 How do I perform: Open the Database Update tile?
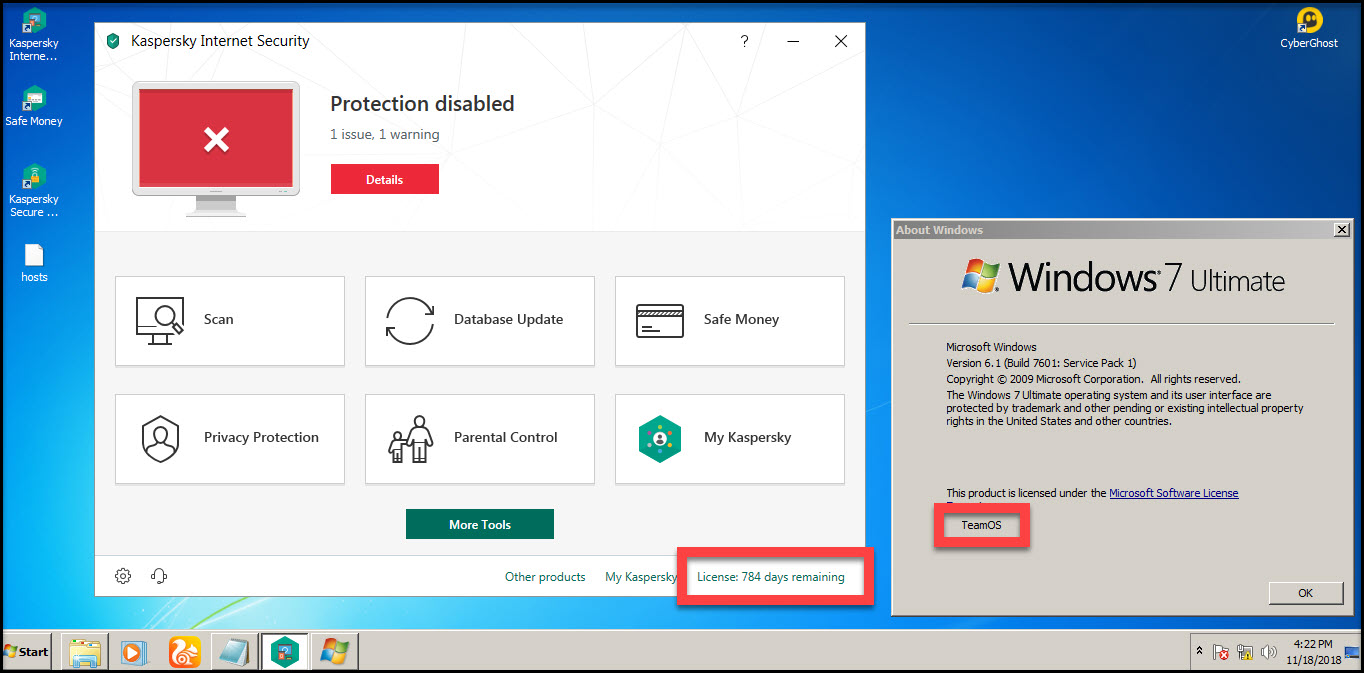tap(480, 321)
